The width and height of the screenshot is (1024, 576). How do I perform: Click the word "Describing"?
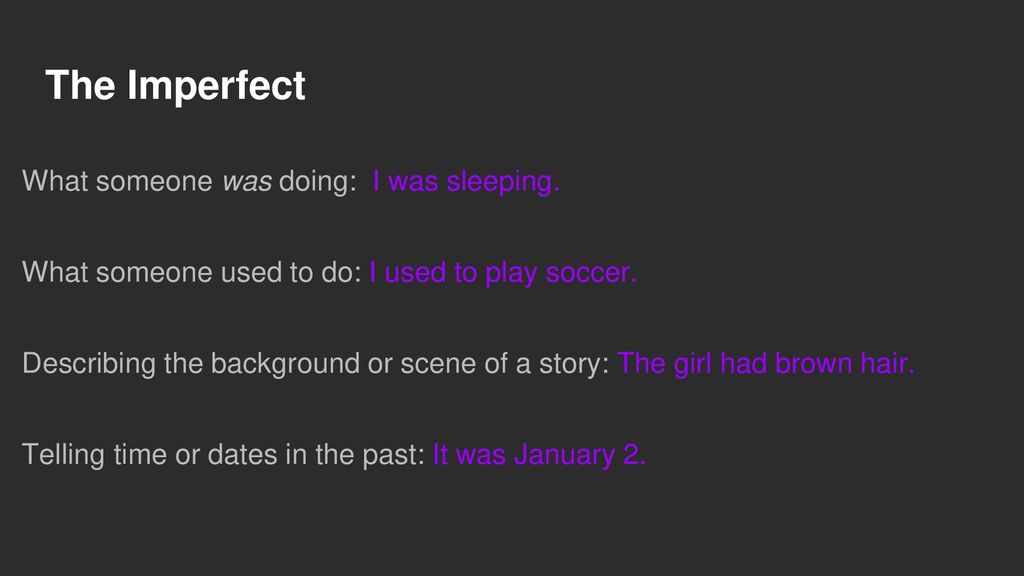coord(89,364)
